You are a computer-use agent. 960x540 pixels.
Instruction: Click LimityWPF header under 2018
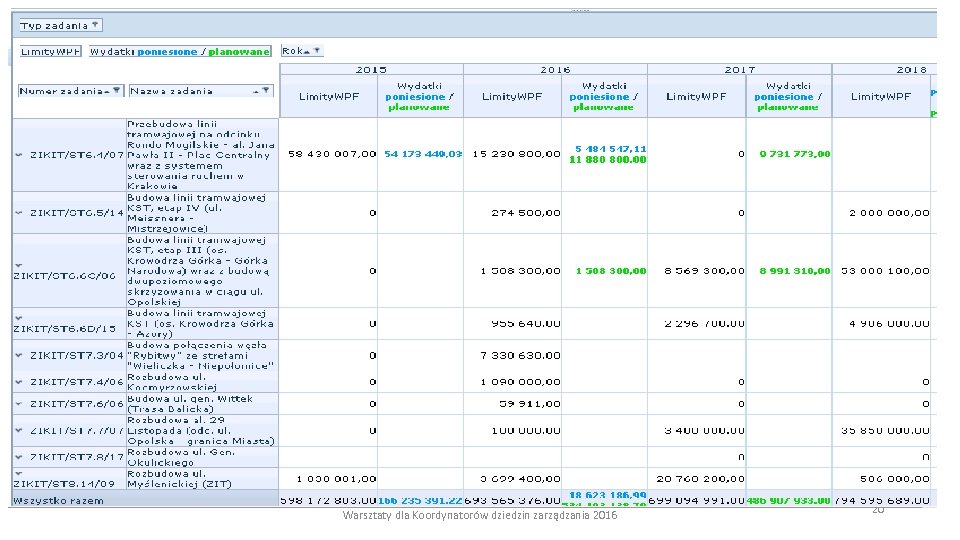(x=881, y=96)
